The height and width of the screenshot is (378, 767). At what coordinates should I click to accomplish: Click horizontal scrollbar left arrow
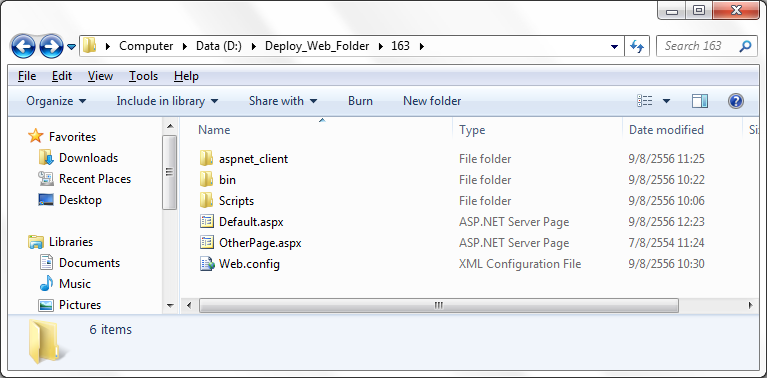pos(189,306)
